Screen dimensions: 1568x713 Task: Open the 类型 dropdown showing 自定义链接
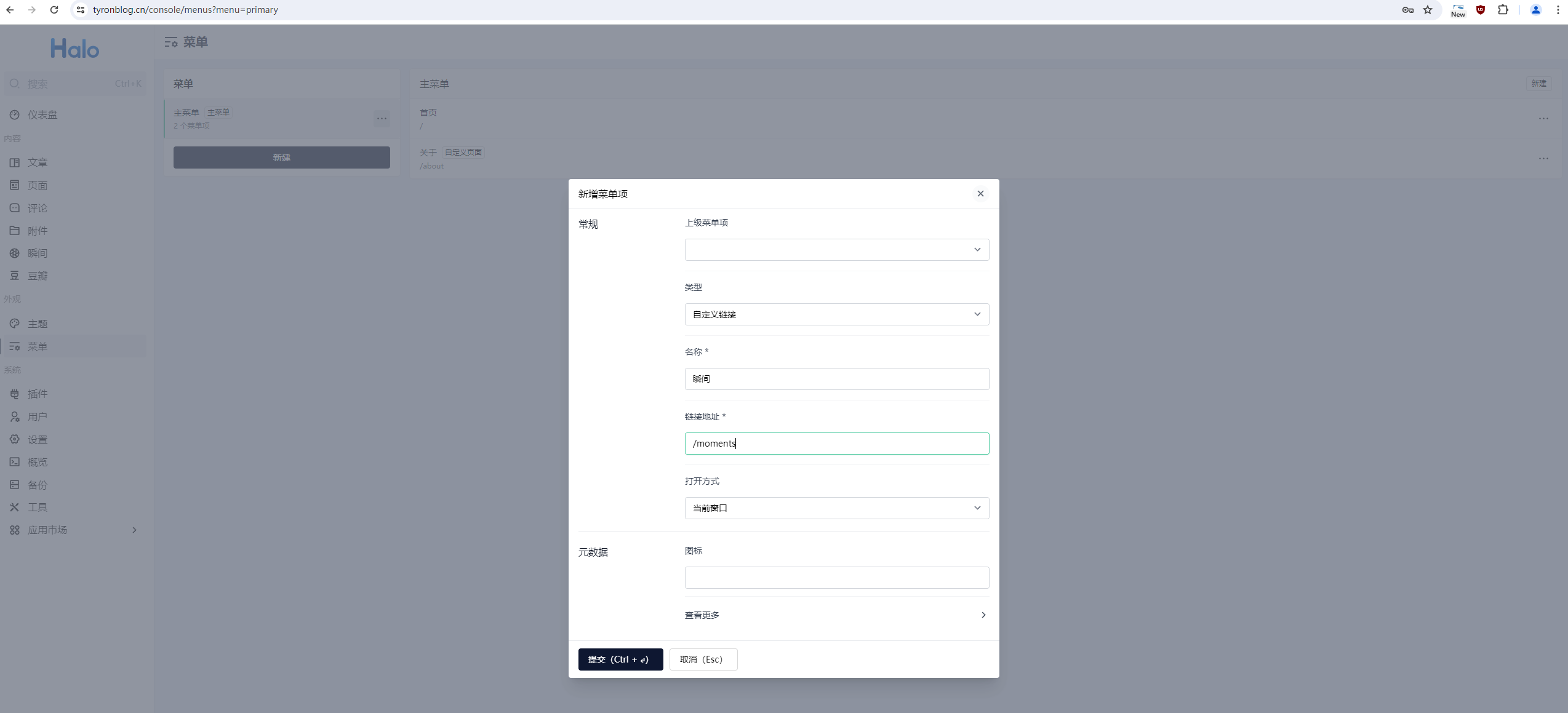836,314
